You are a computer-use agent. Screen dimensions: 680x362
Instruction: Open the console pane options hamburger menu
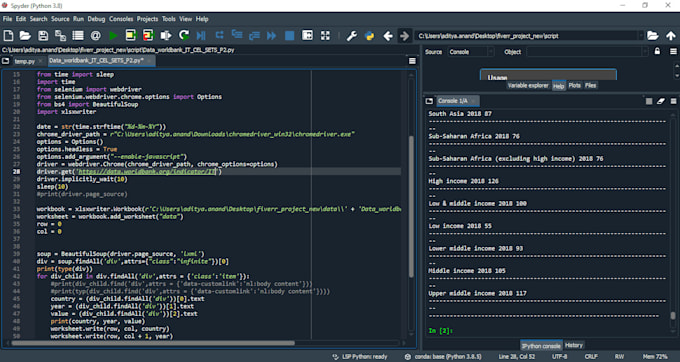tap(673, 101)
